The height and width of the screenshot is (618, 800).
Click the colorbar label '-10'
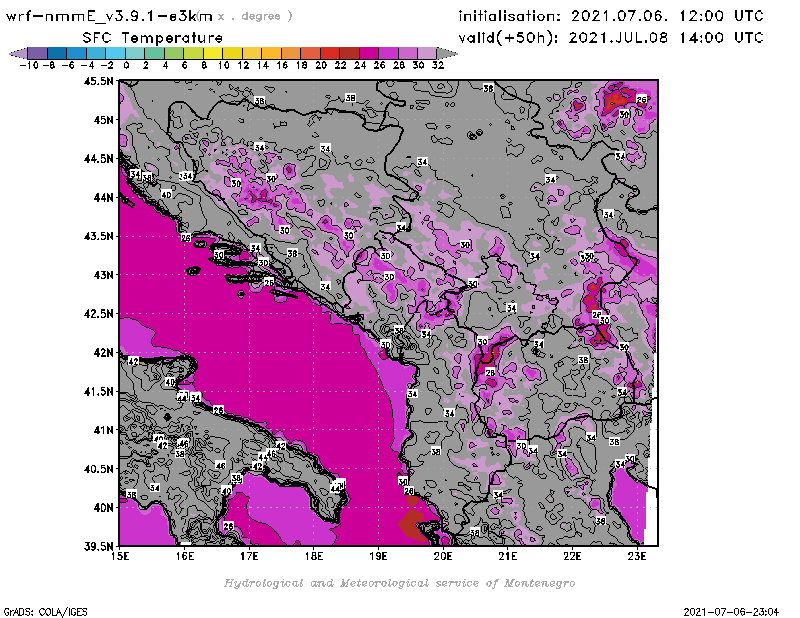(x=29, y=65)
